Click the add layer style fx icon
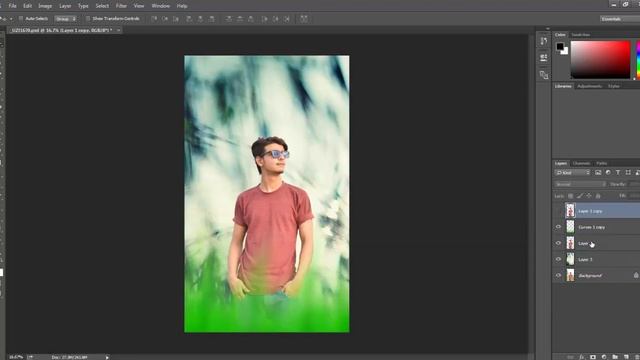640x360 pixels. pos(582,357)
